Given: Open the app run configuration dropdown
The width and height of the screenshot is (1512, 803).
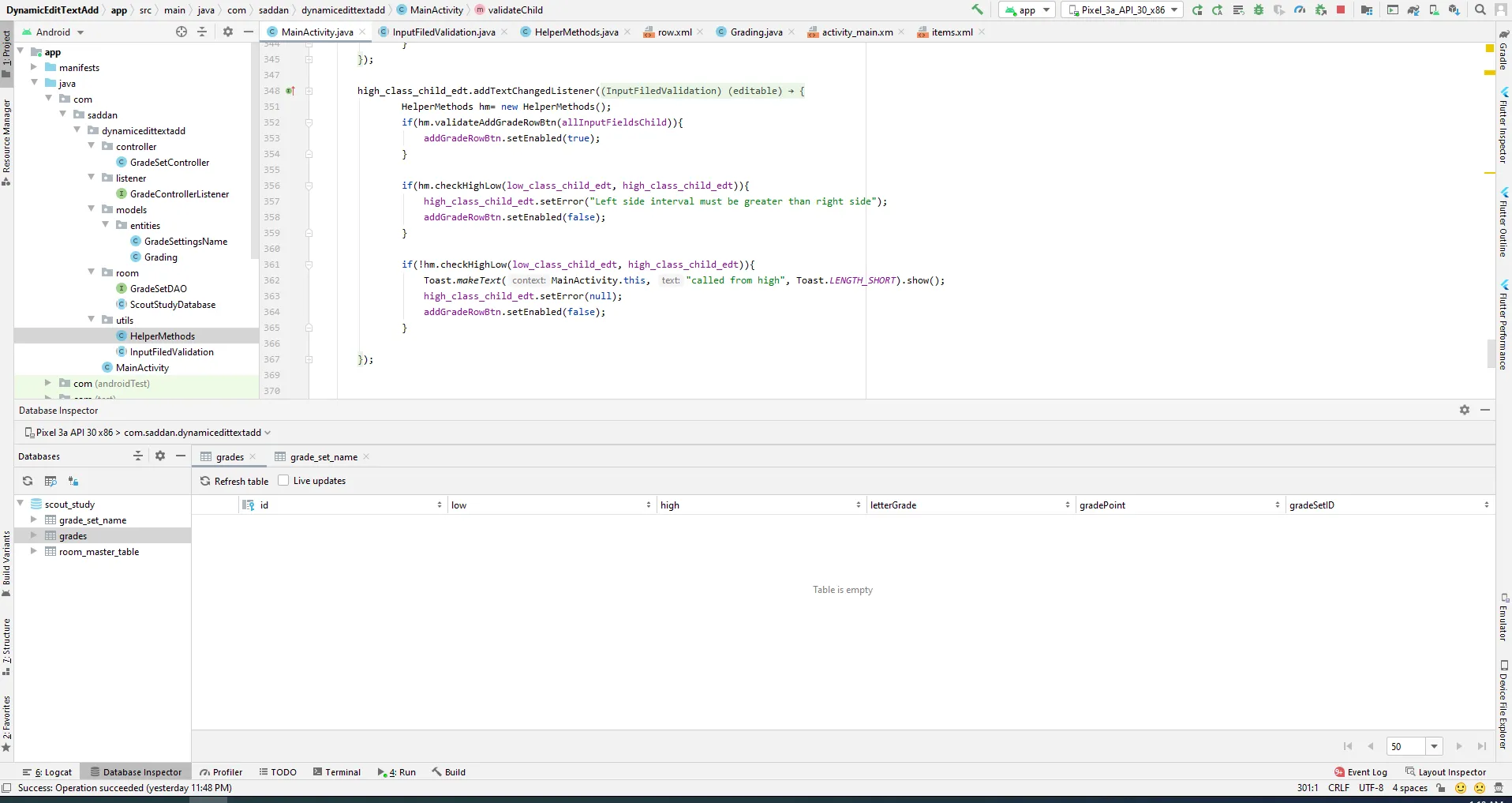Looking at the screenshot, I should point(1027,9).
